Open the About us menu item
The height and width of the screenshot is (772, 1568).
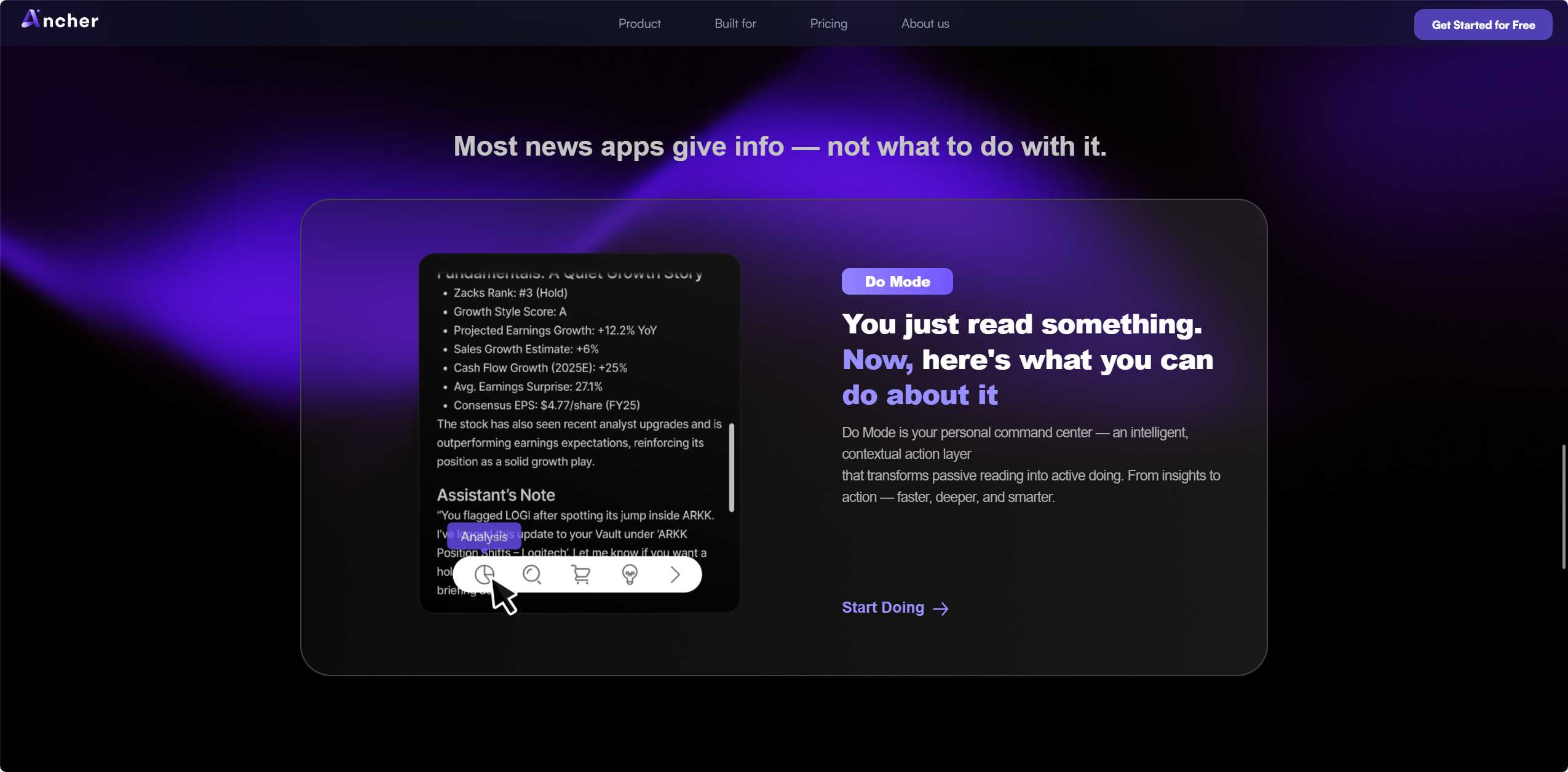click(925, 23)
